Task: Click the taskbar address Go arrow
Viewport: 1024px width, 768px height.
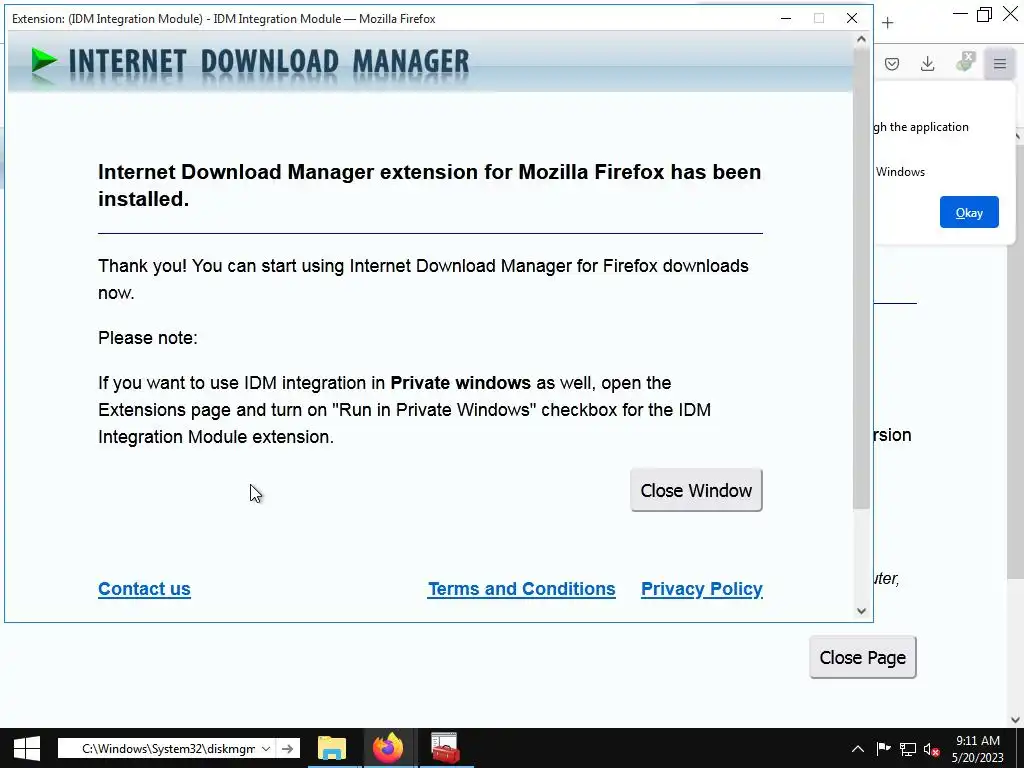Action: click(x=287, y=748)
